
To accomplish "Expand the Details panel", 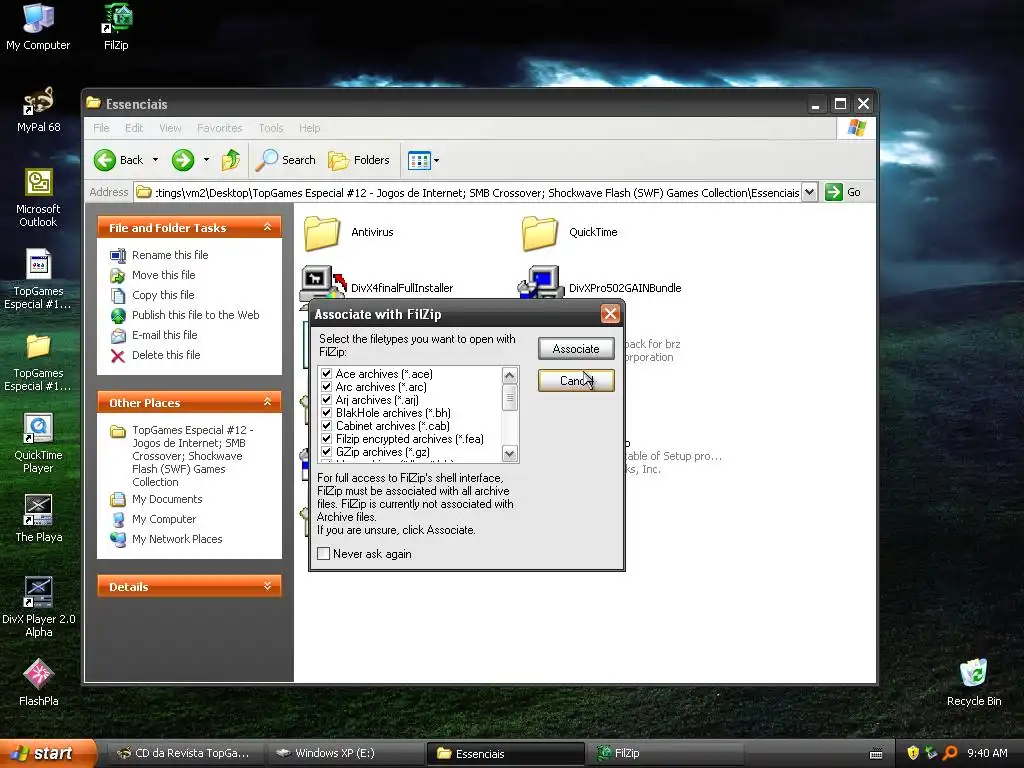I will click(x=267, y=586).
